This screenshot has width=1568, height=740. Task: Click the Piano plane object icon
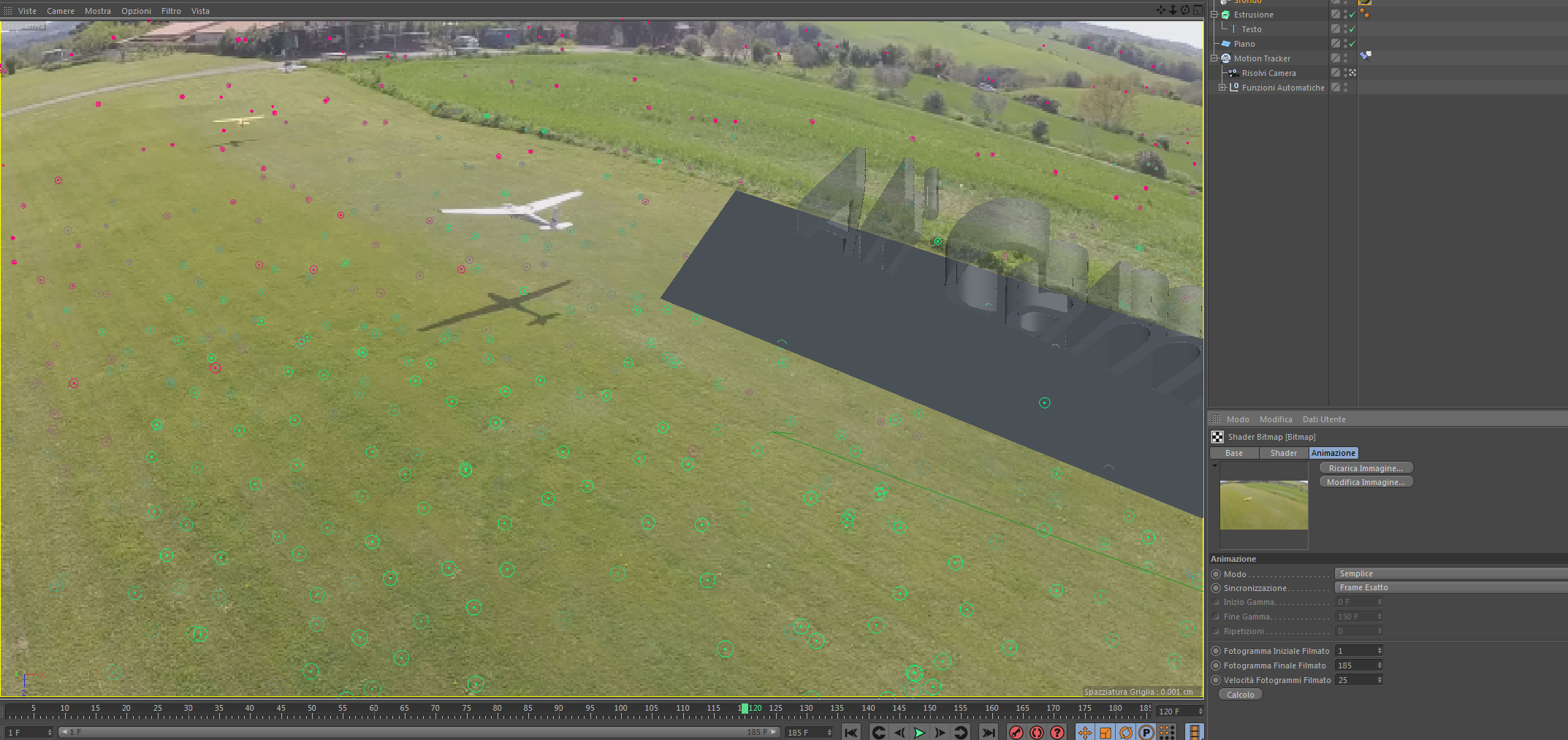1226,44
